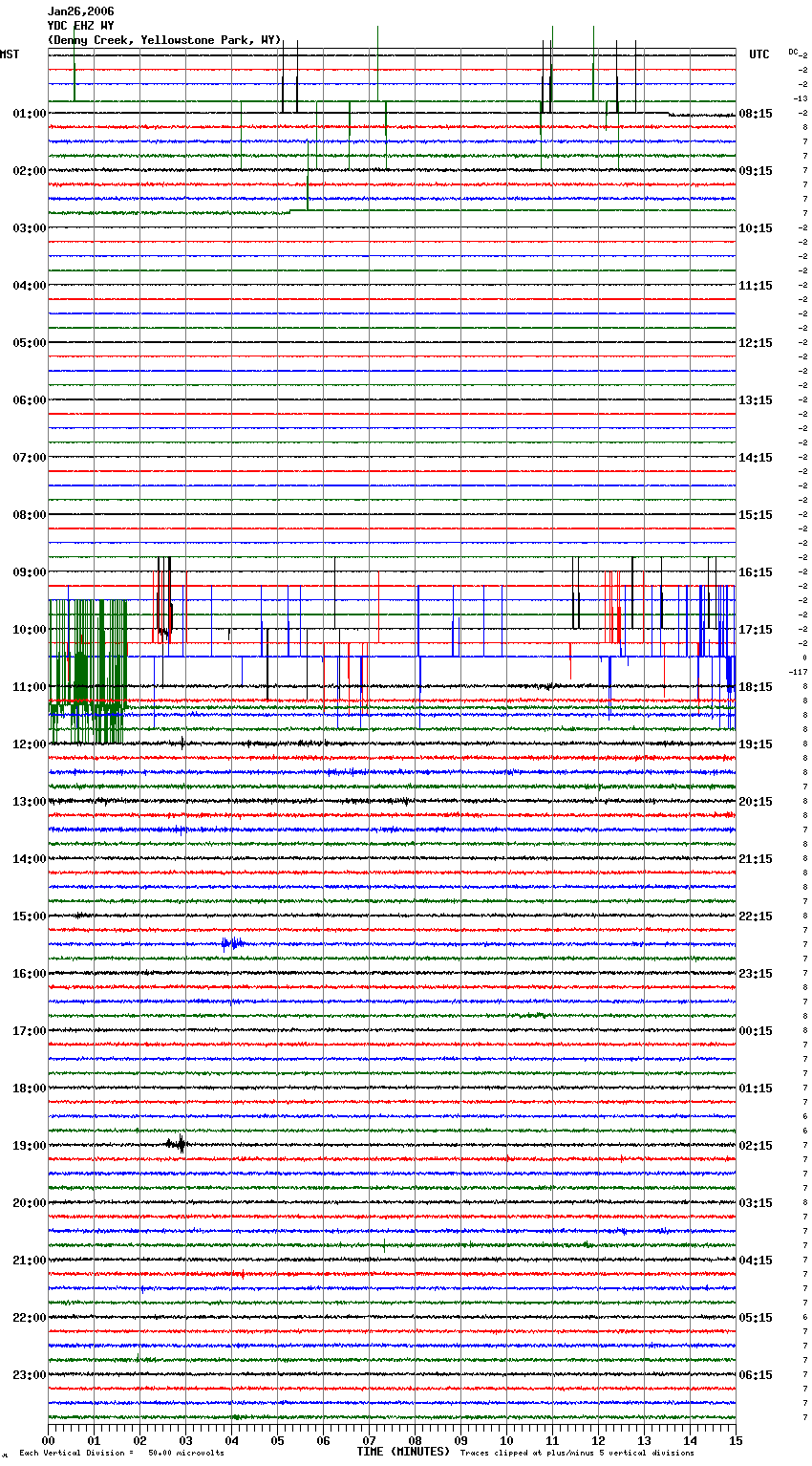Click the 02:15 UTC time label
The height and width of the screenshot is (1466, 812).
[756, 1146]
